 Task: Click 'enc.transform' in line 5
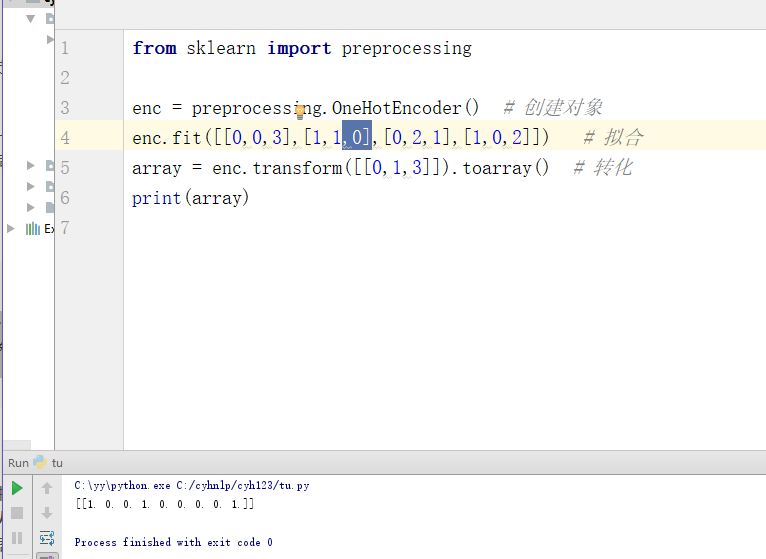(x=277, y=168)
